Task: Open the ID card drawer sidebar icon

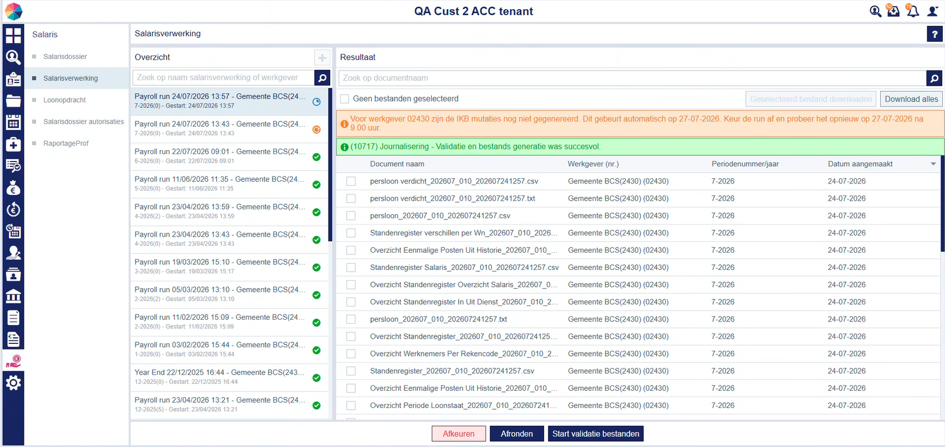Action: [13, 275]
